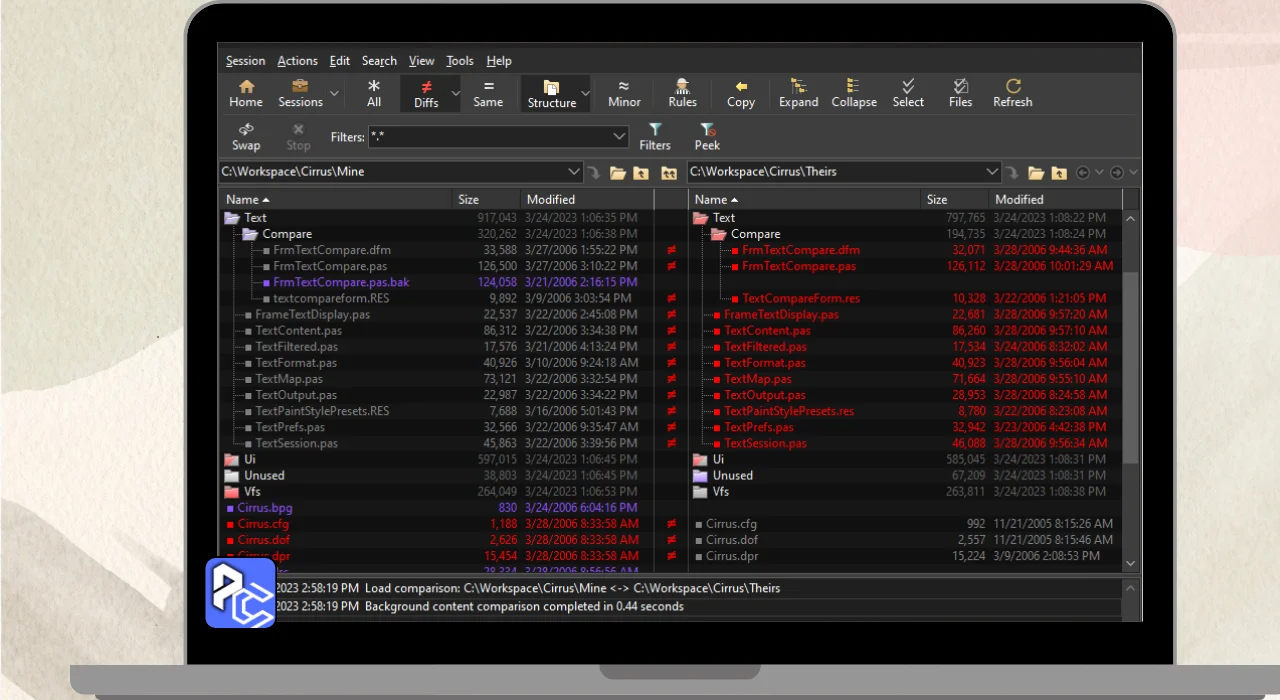Click the Home toolbar icon
The width and height of the screenshot is (1280, 700).
click(246, 93)
